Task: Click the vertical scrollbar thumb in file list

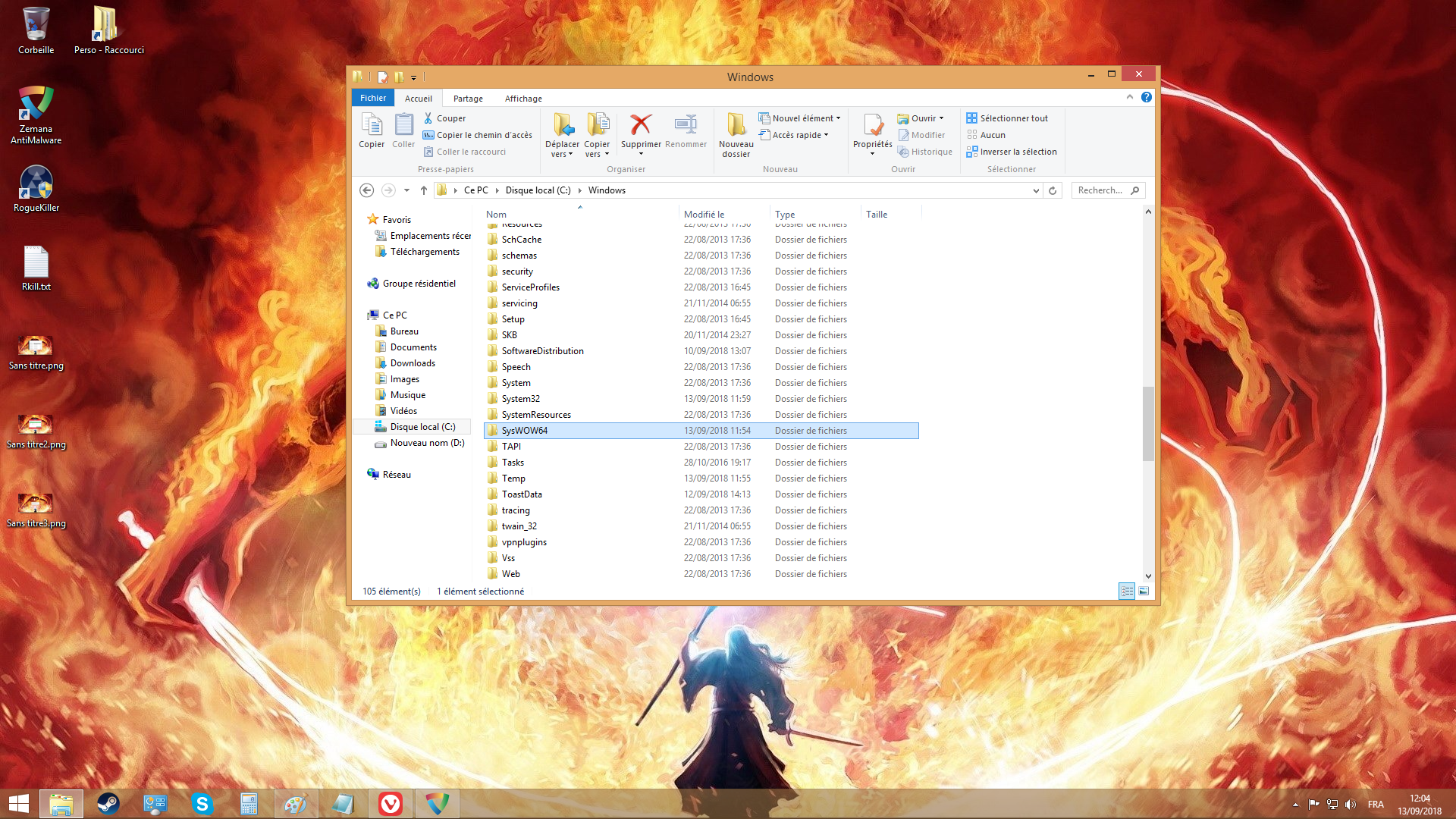Action: coord(1148,423)
